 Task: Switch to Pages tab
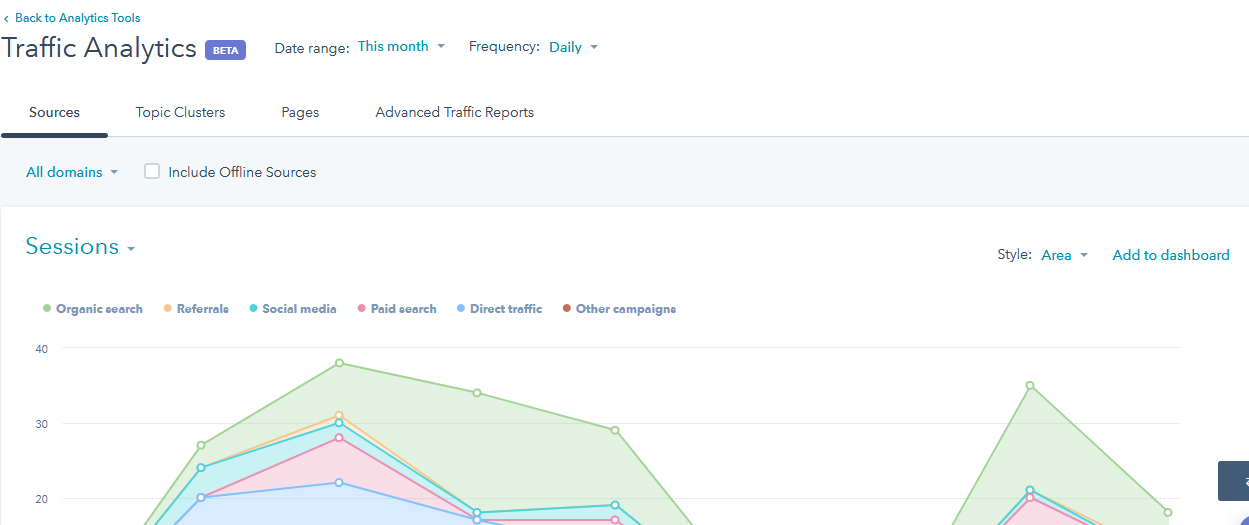coord(300,112)
